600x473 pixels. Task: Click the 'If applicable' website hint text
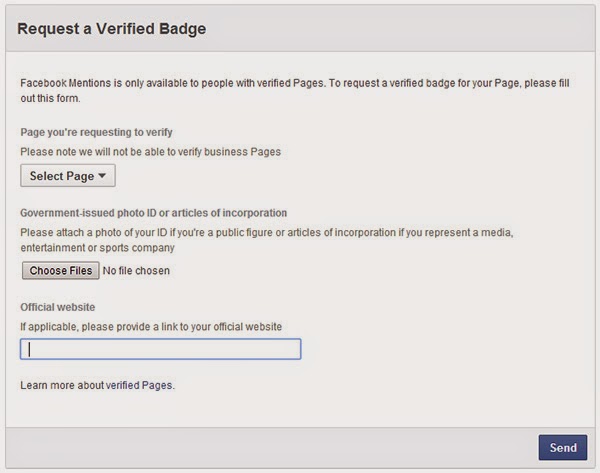click(151, 327)
